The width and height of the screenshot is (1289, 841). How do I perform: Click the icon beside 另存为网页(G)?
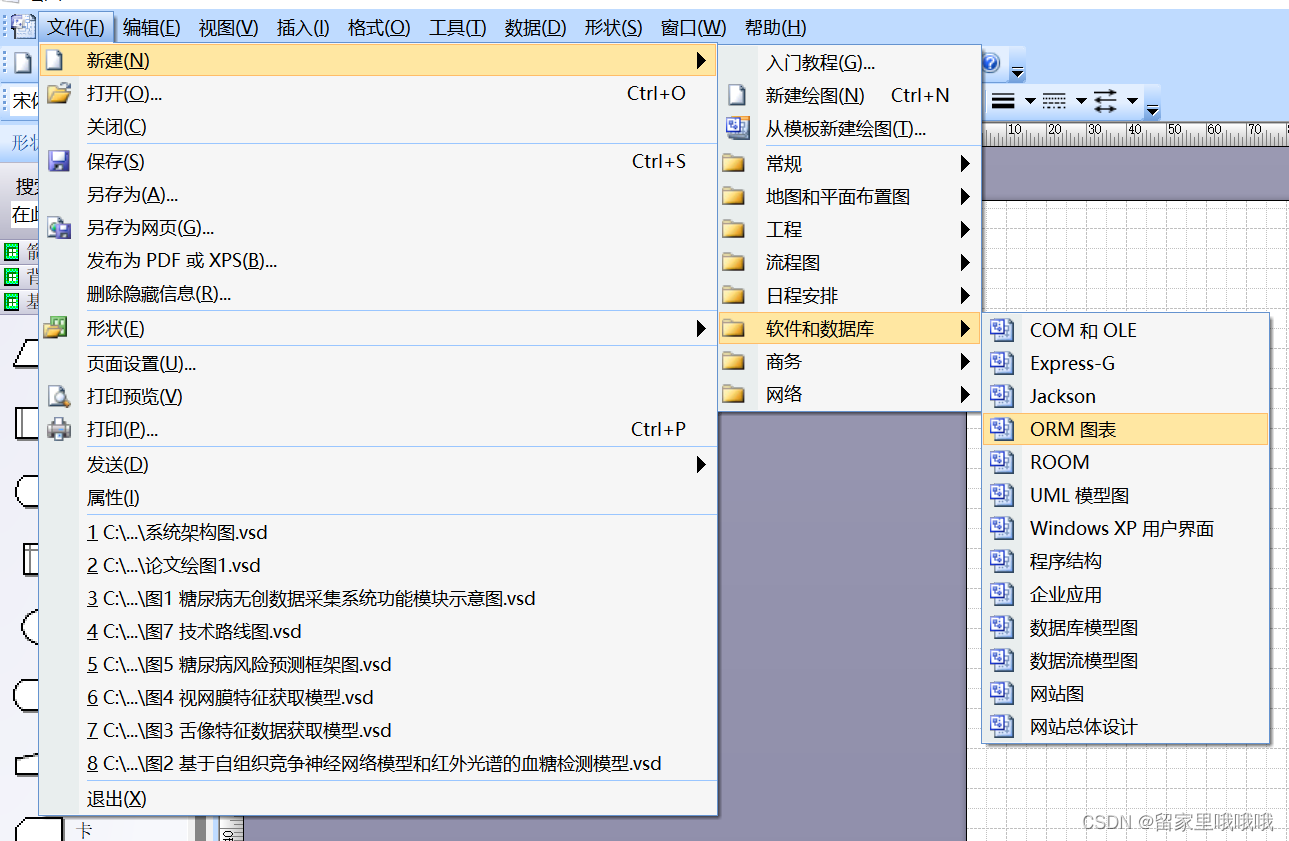coord(60,228)
